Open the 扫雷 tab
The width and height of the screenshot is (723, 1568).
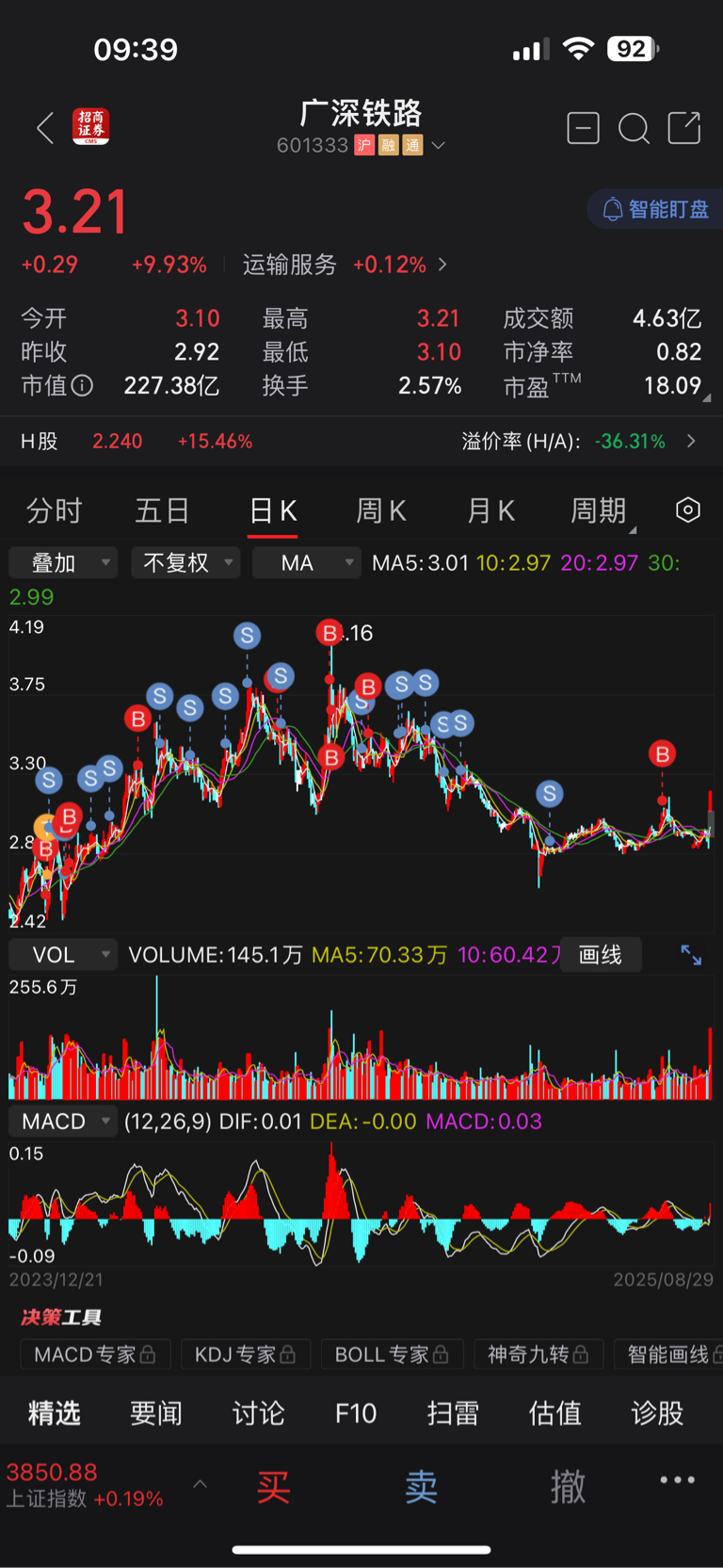click(x=453, y=1413)
